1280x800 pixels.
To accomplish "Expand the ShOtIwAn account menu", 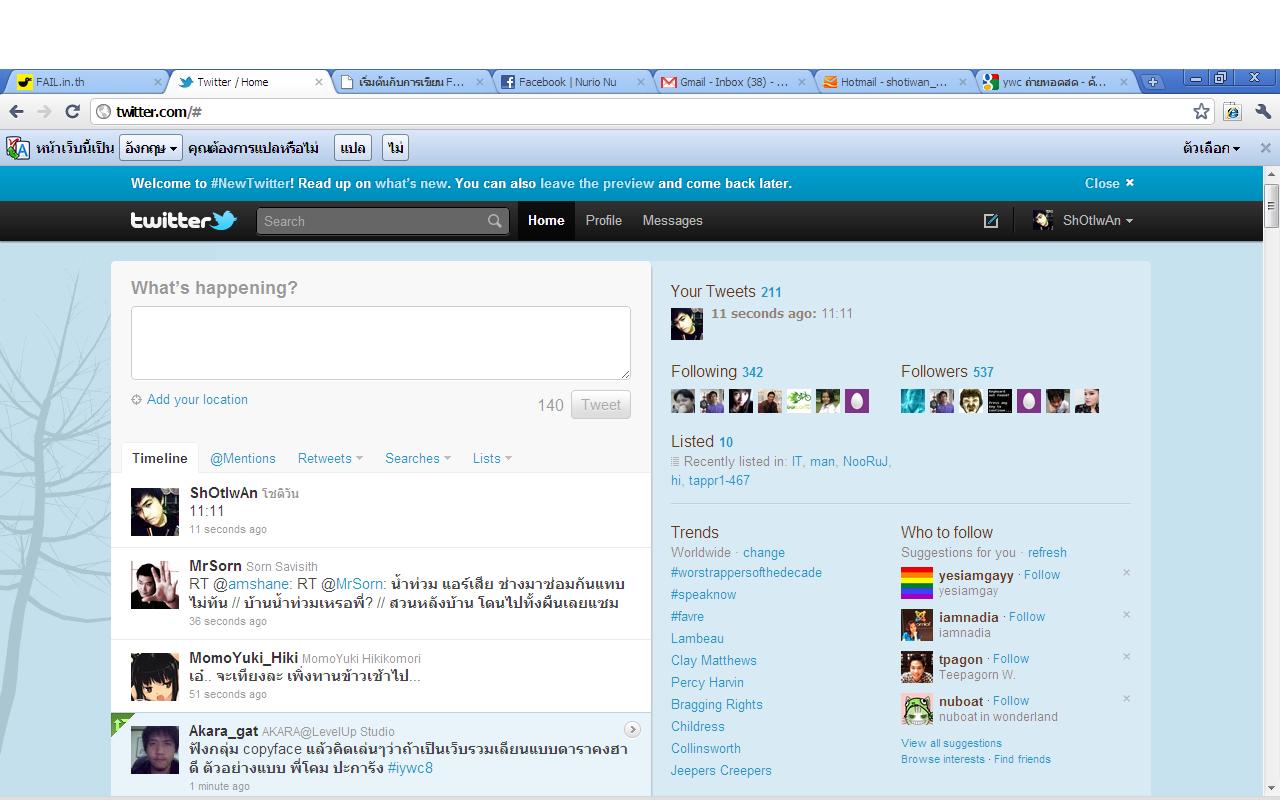I will [1084, 221].
